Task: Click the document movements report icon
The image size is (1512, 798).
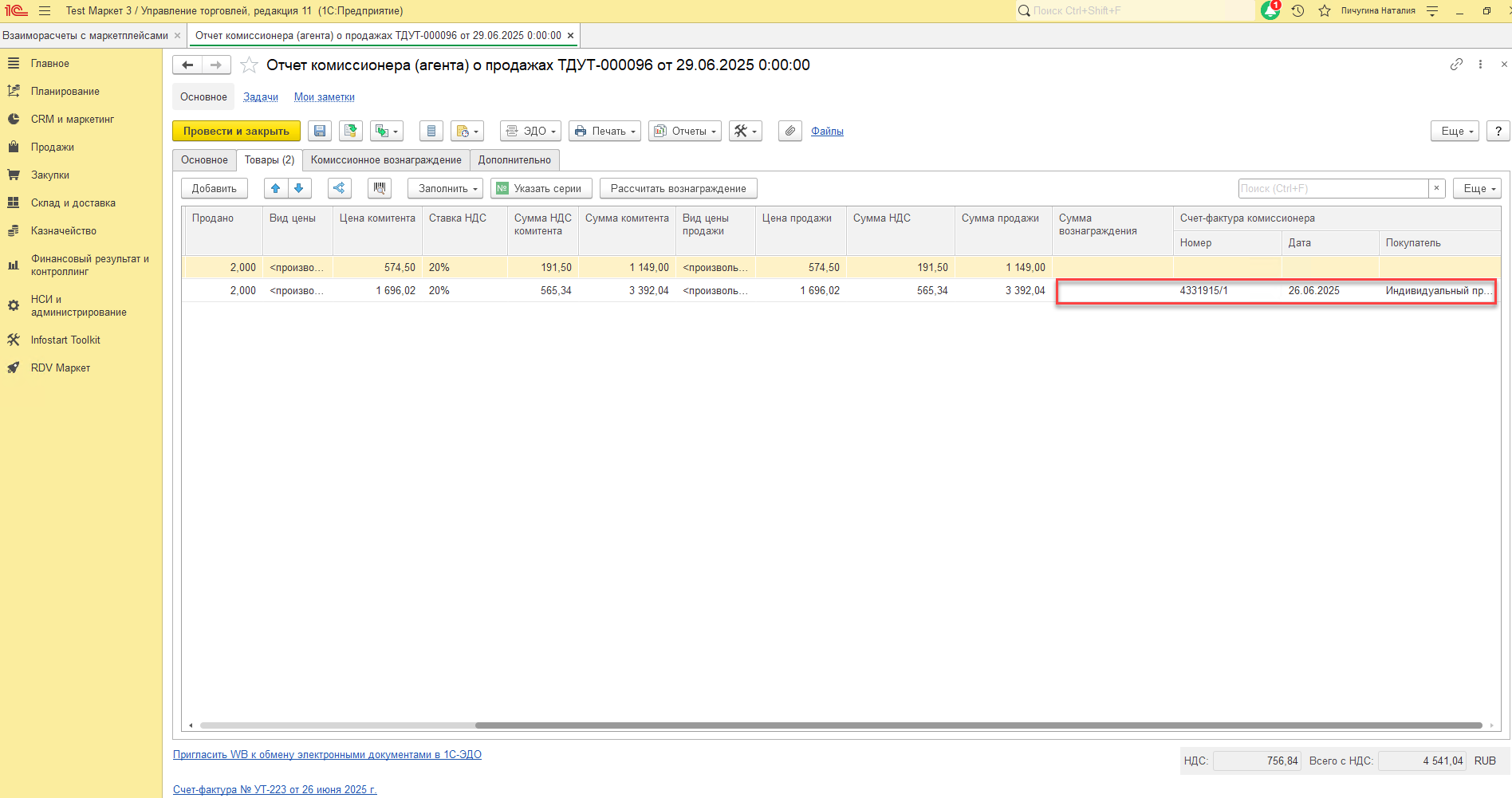Action: (x=431, y=132)
